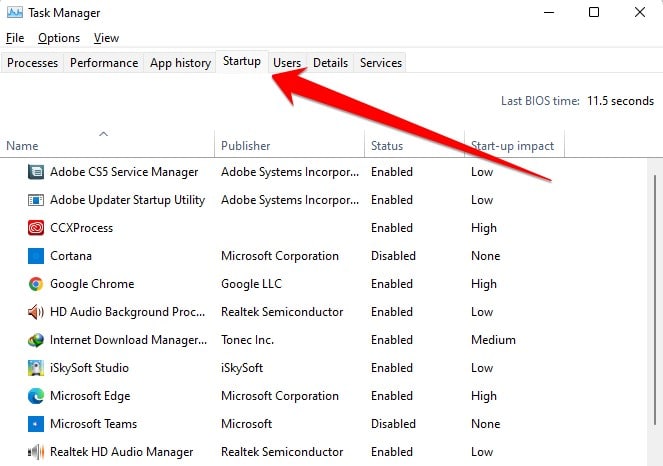Click the Adobe CS5 Service Manager icon

36,172
